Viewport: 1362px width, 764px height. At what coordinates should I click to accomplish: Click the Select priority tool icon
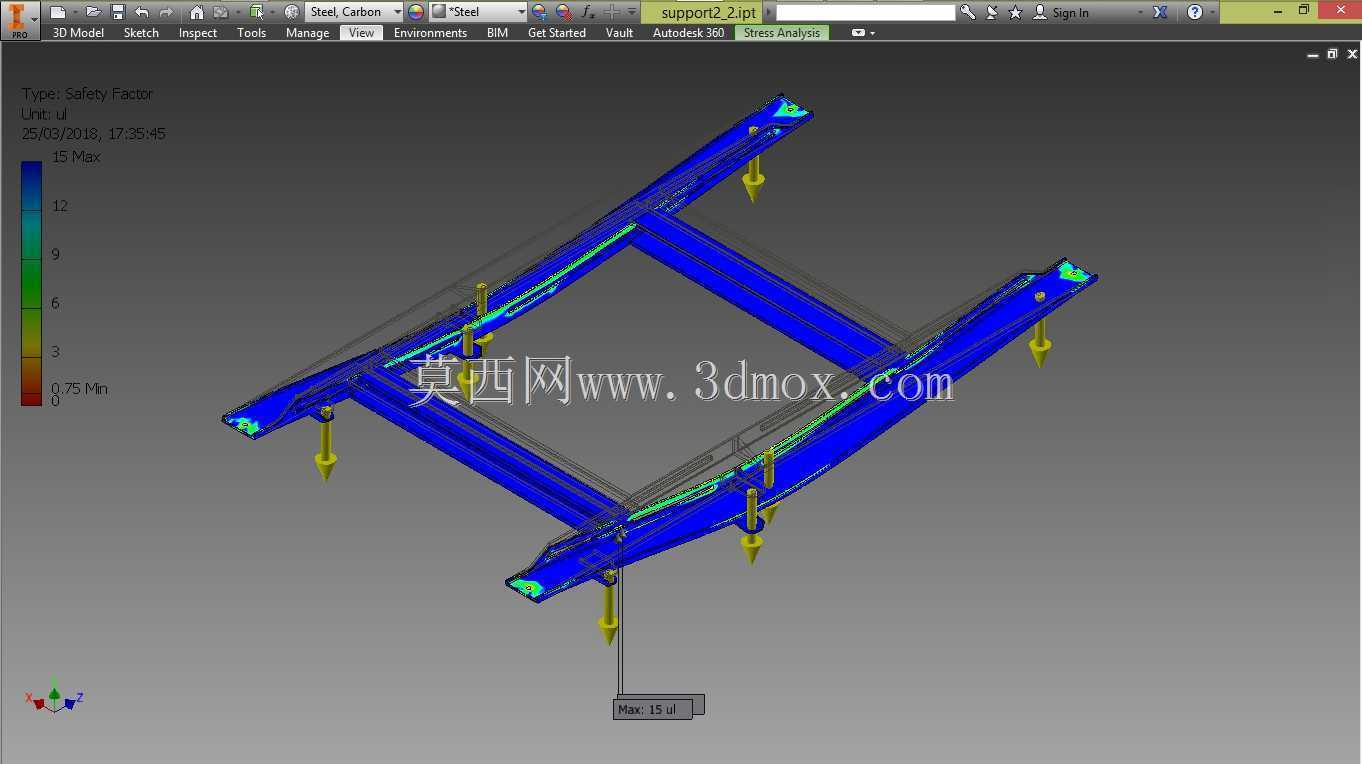coord(256,12)
